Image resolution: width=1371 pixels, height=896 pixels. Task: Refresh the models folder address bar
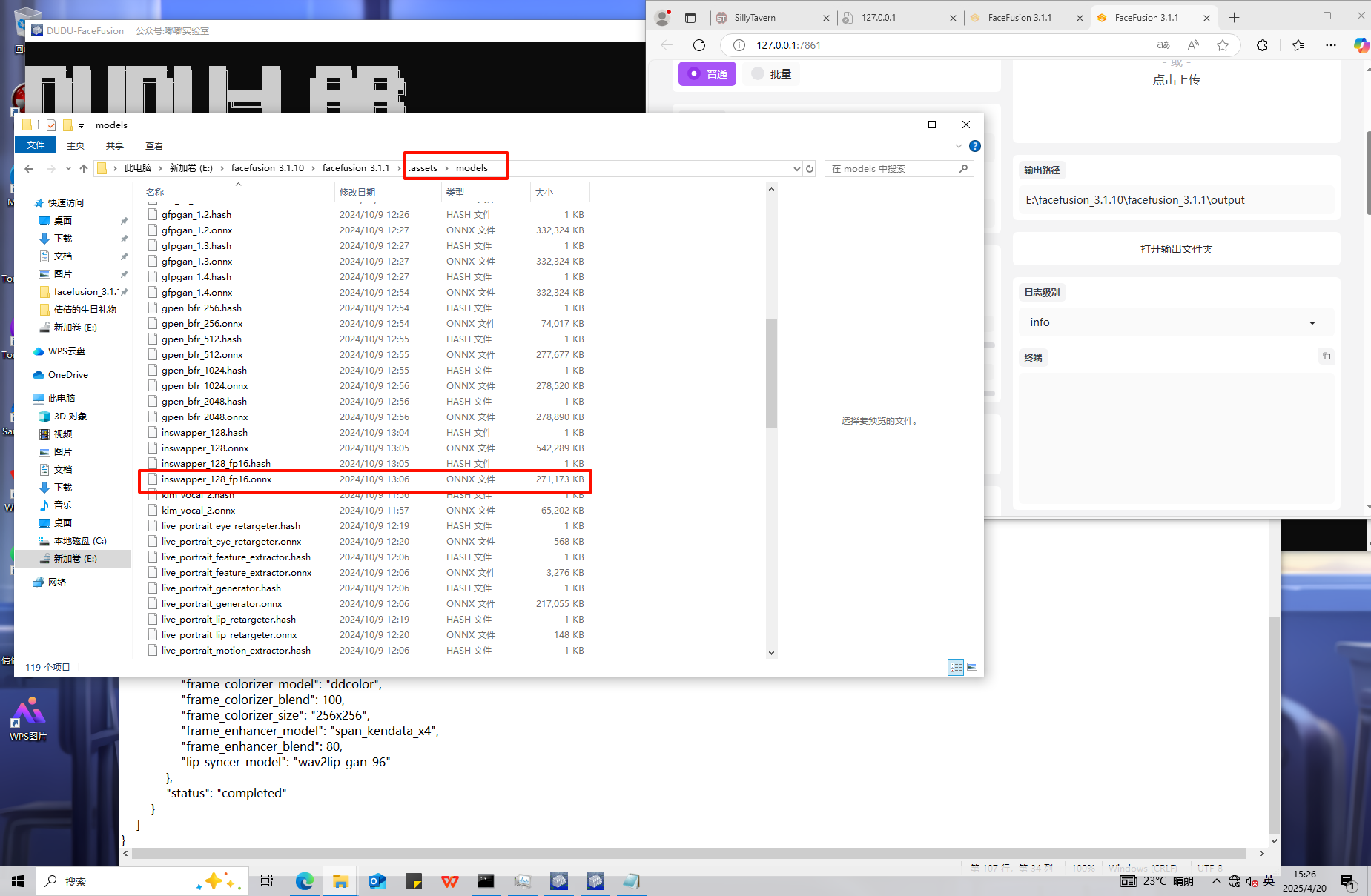pyautogui.click(x=810, y=169)
